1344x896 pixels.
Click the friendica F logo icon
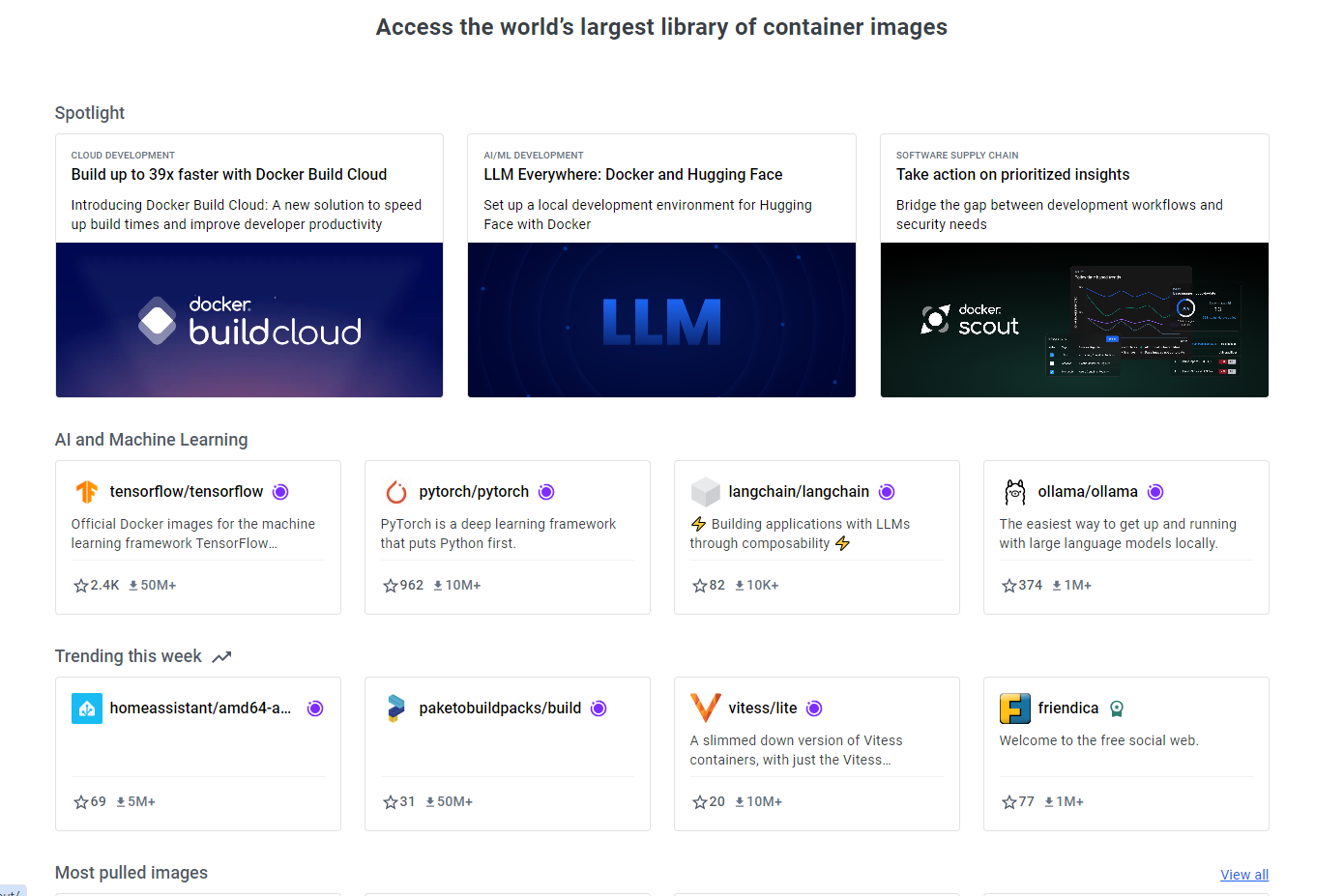click(x=1015, y=708)
